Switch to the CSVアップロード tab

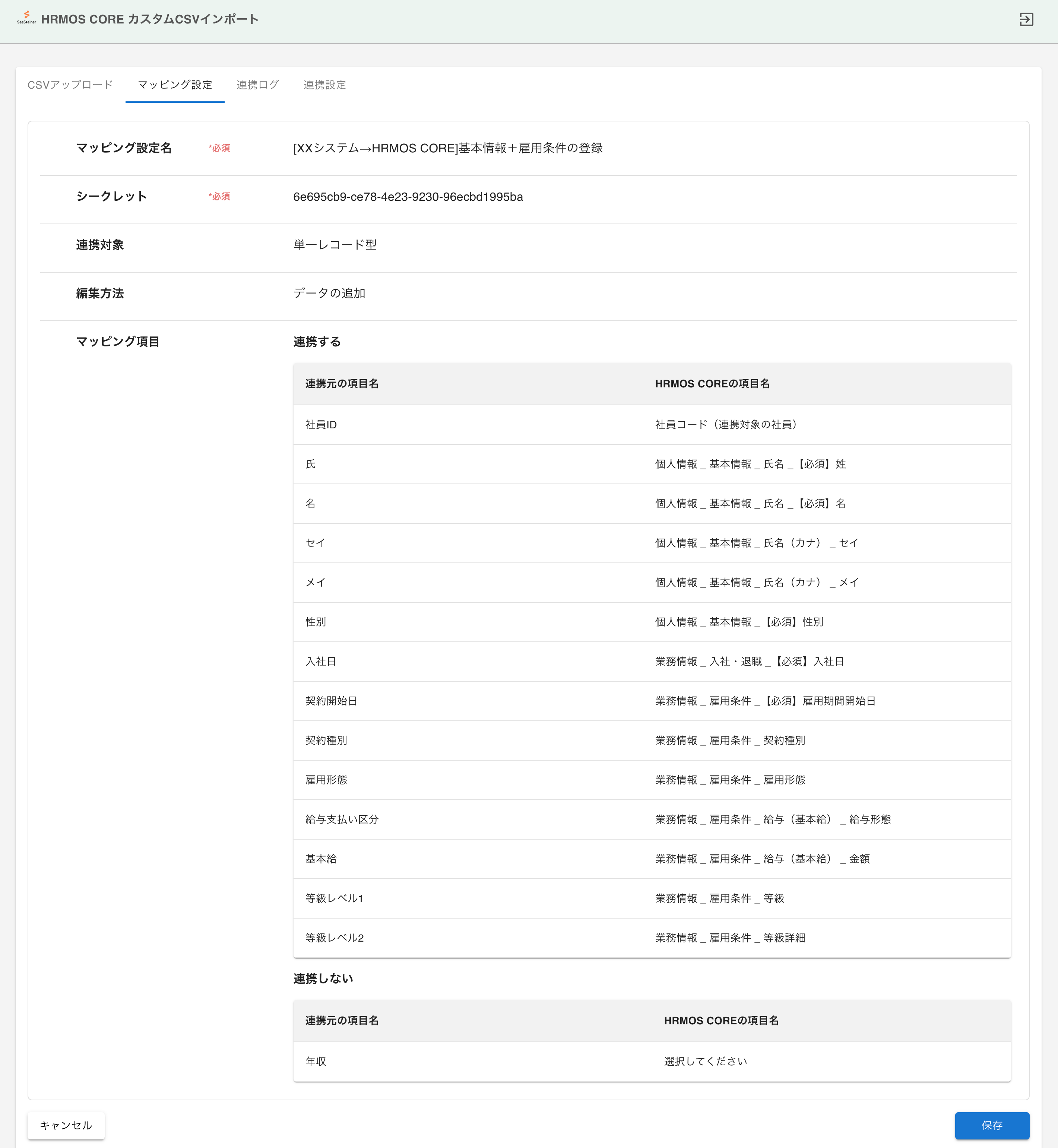point(70,85)
